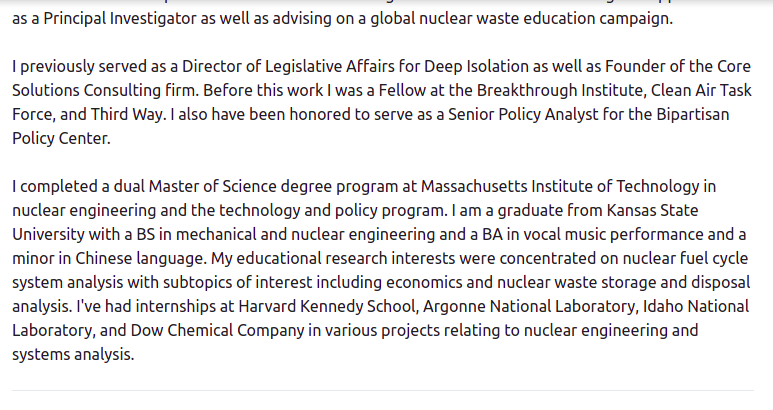Click the words "Solutions Consulting firm"

[105, 91]
